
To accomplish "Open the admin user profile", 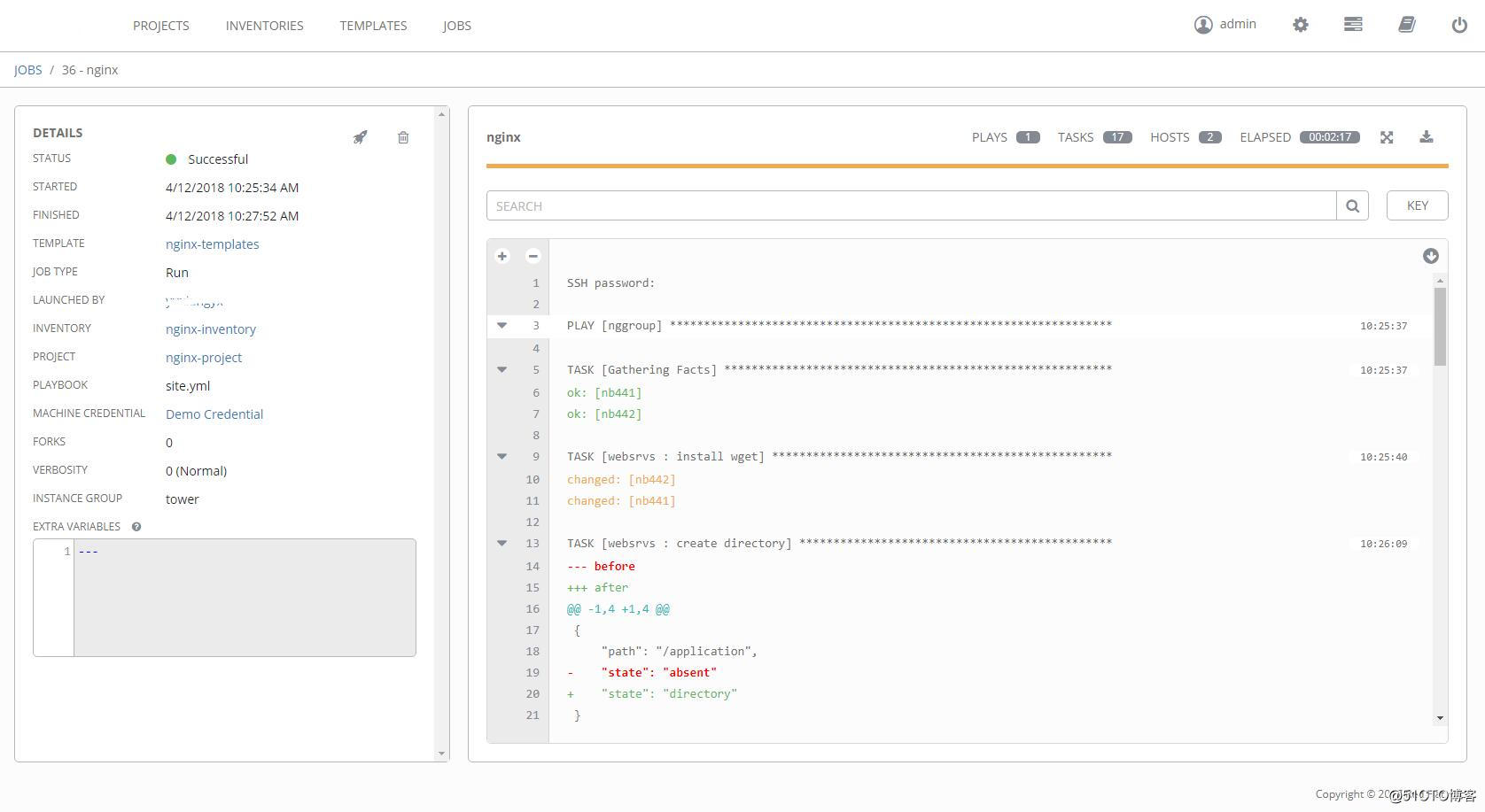I will point(1225,25).
